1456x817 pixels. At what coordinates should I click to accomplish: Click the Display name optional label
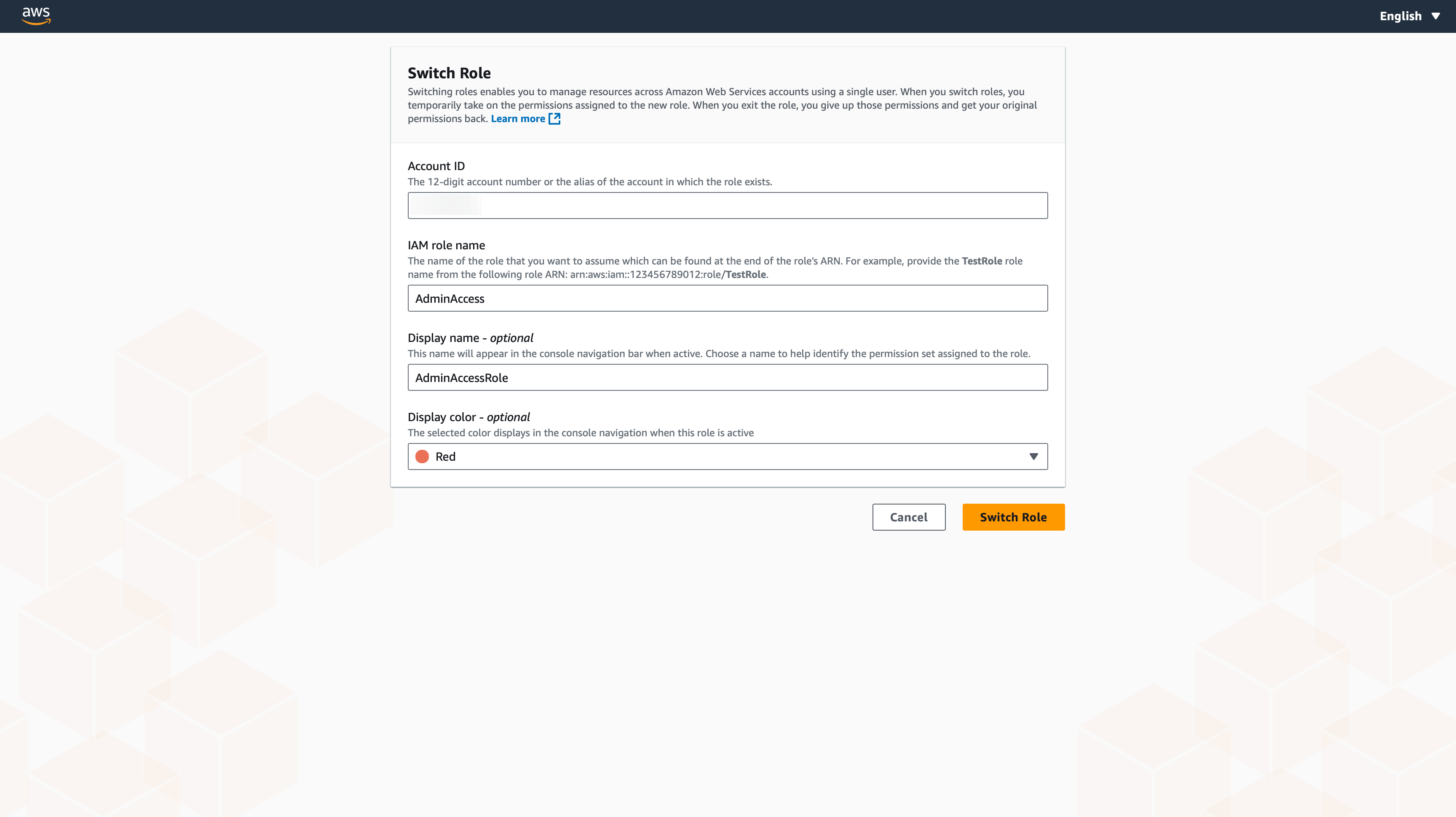[470, 338]
